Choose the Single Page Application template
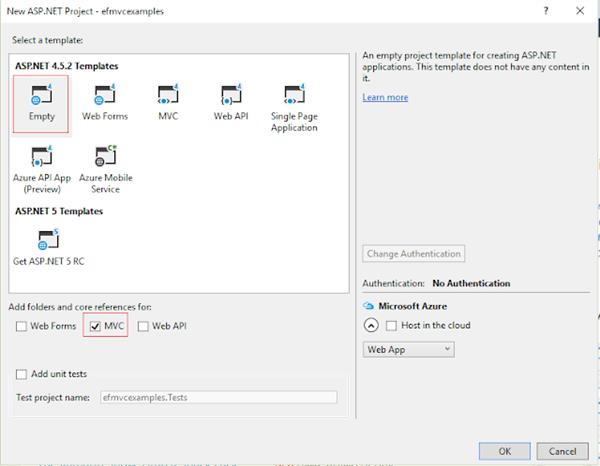 click(294, 96)
